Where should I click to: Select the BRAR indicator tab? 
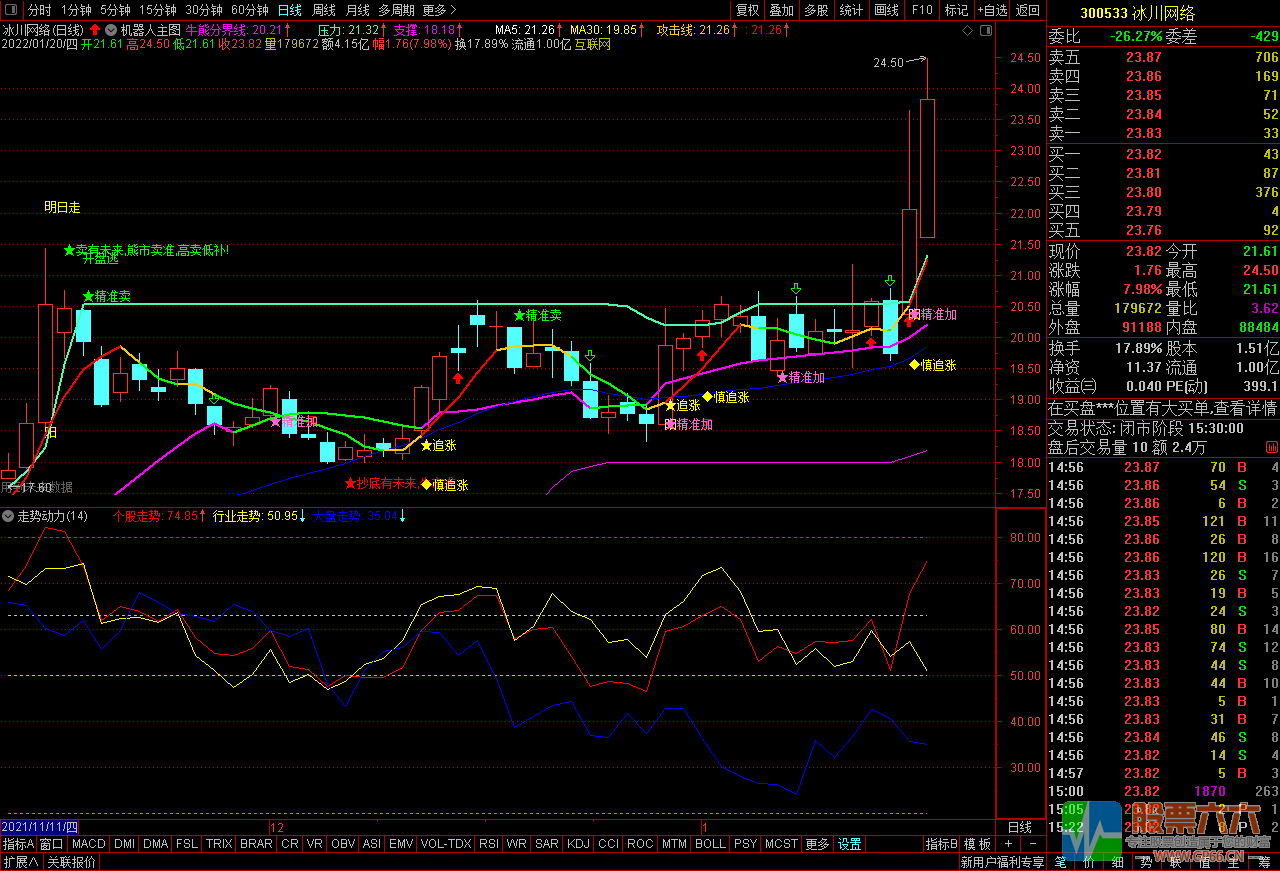click(256, 844)
